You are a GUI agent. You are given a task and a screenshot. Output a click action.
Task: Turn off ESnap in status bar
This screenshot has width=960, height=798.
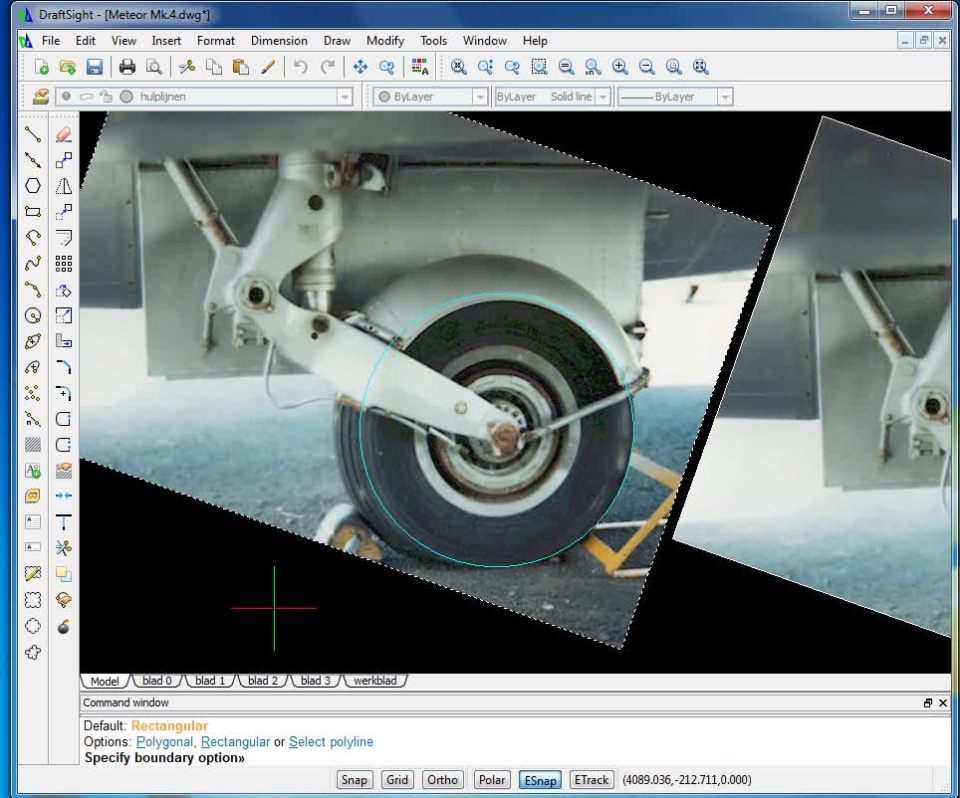pyautogui.click(x=540, y=780)
